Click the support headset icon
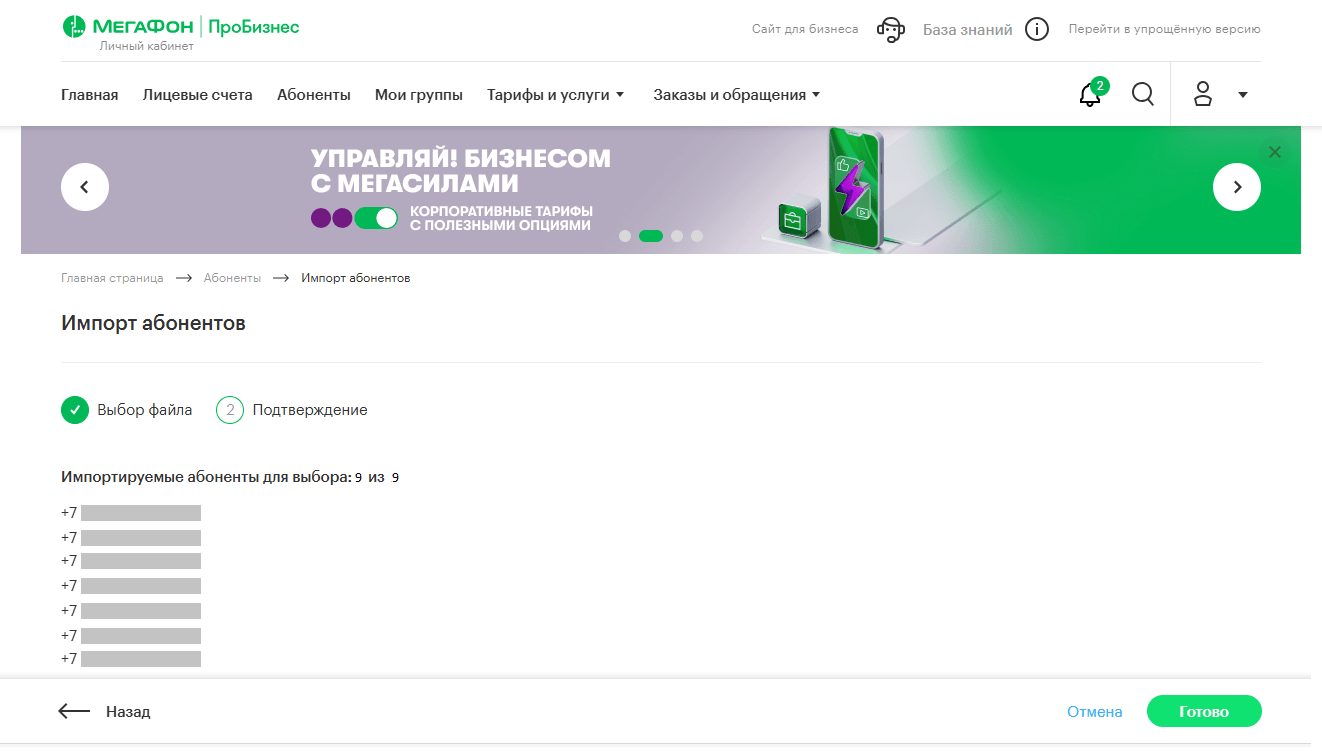The width and height of the screenshot is (1322, 751). coord(891,30)
